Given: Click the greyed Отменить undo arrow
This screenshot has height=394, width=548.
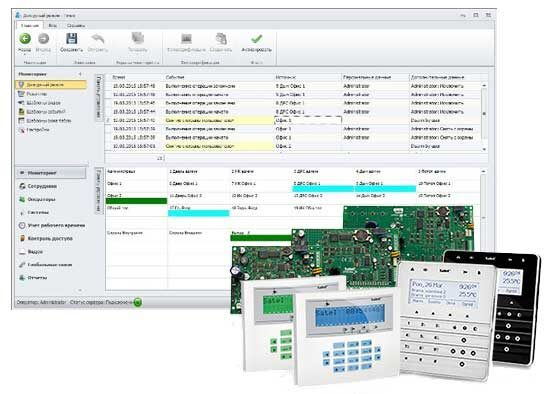Looking at the screenshot, I should coord(98,38).
